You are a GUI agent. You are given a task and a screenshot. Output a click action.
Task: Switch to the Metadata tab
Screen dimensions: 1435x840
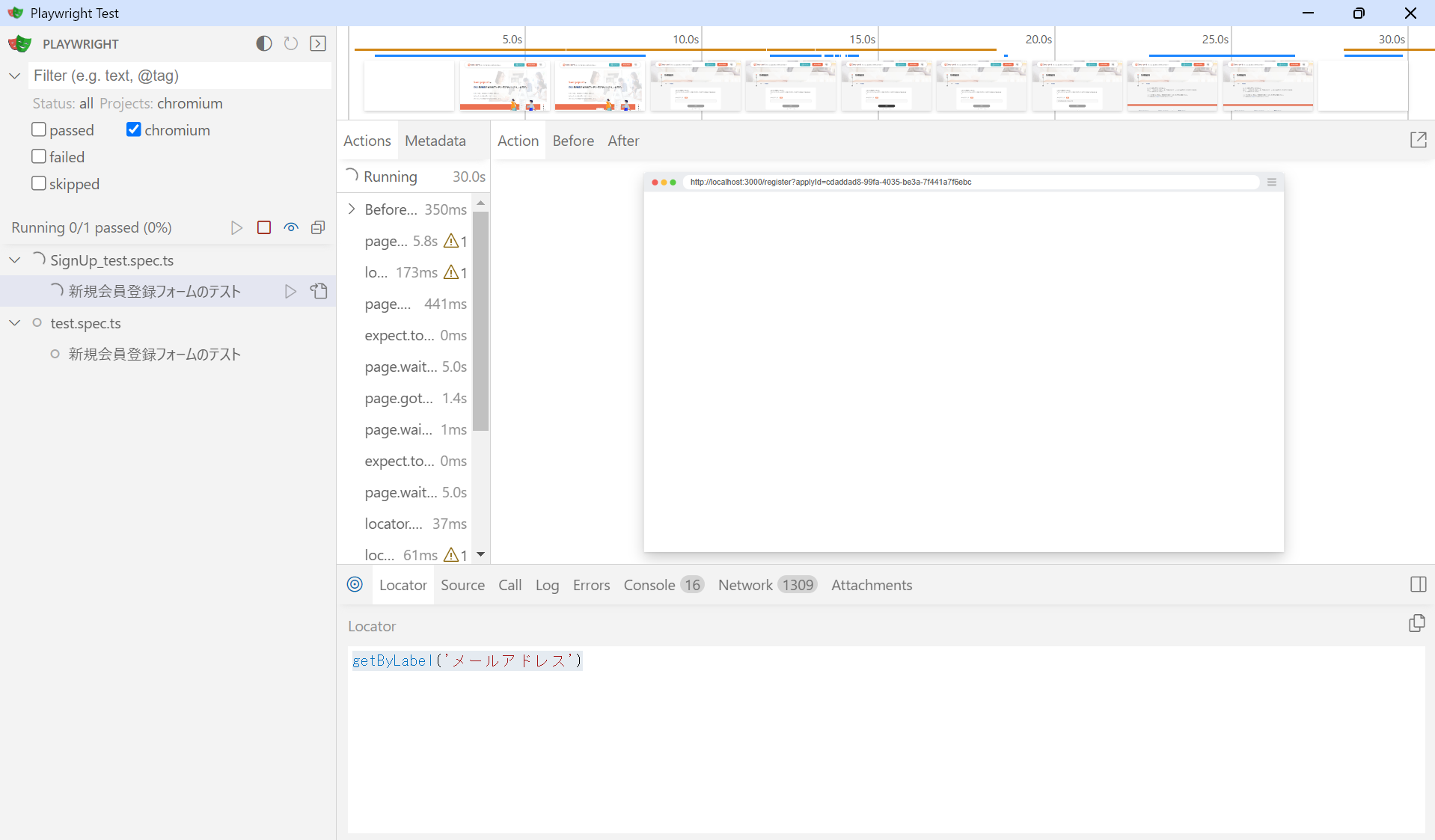coord(435,141)
